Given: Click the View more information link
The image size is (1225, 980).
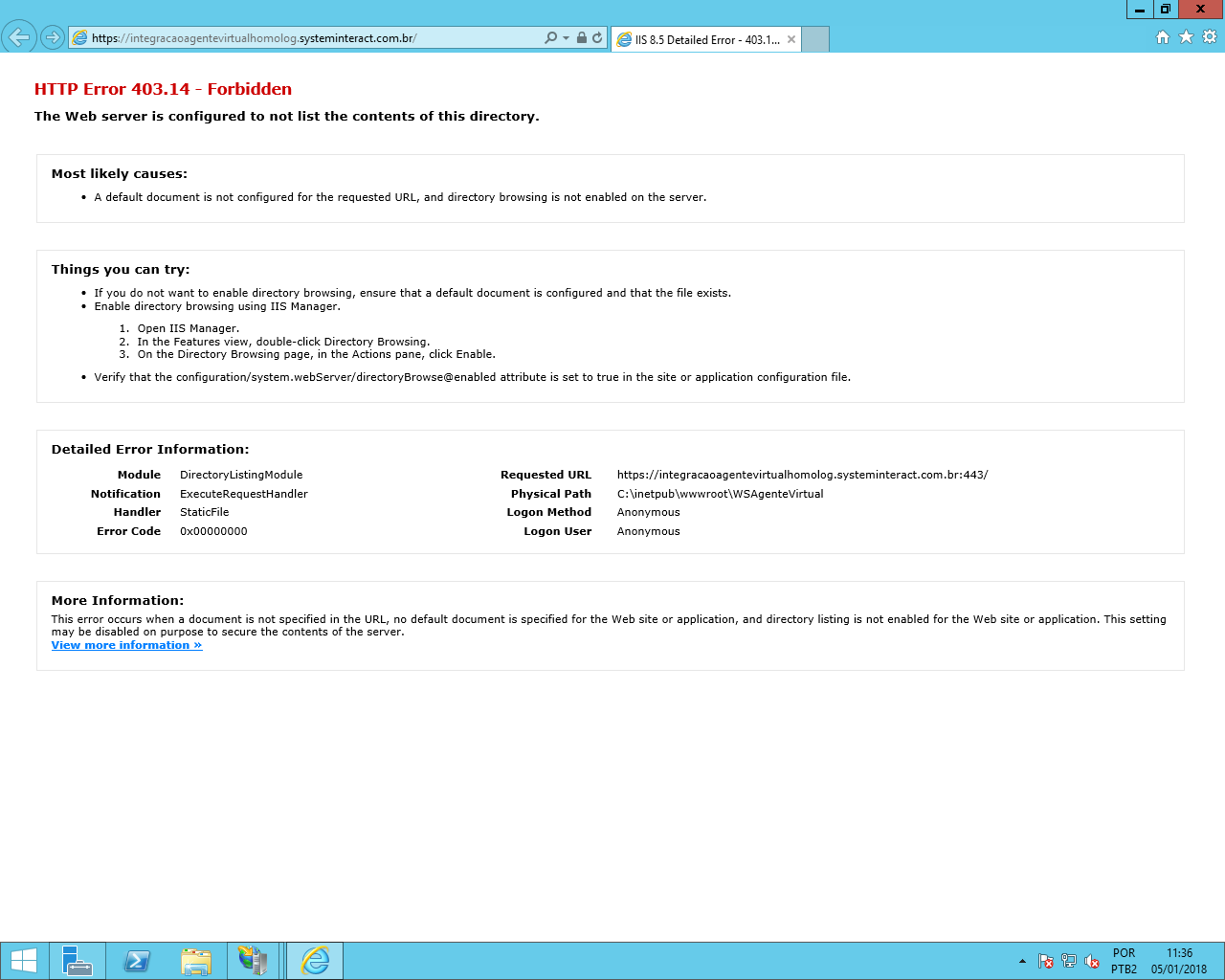Looking at the screenshot, I should coord(126,645).
